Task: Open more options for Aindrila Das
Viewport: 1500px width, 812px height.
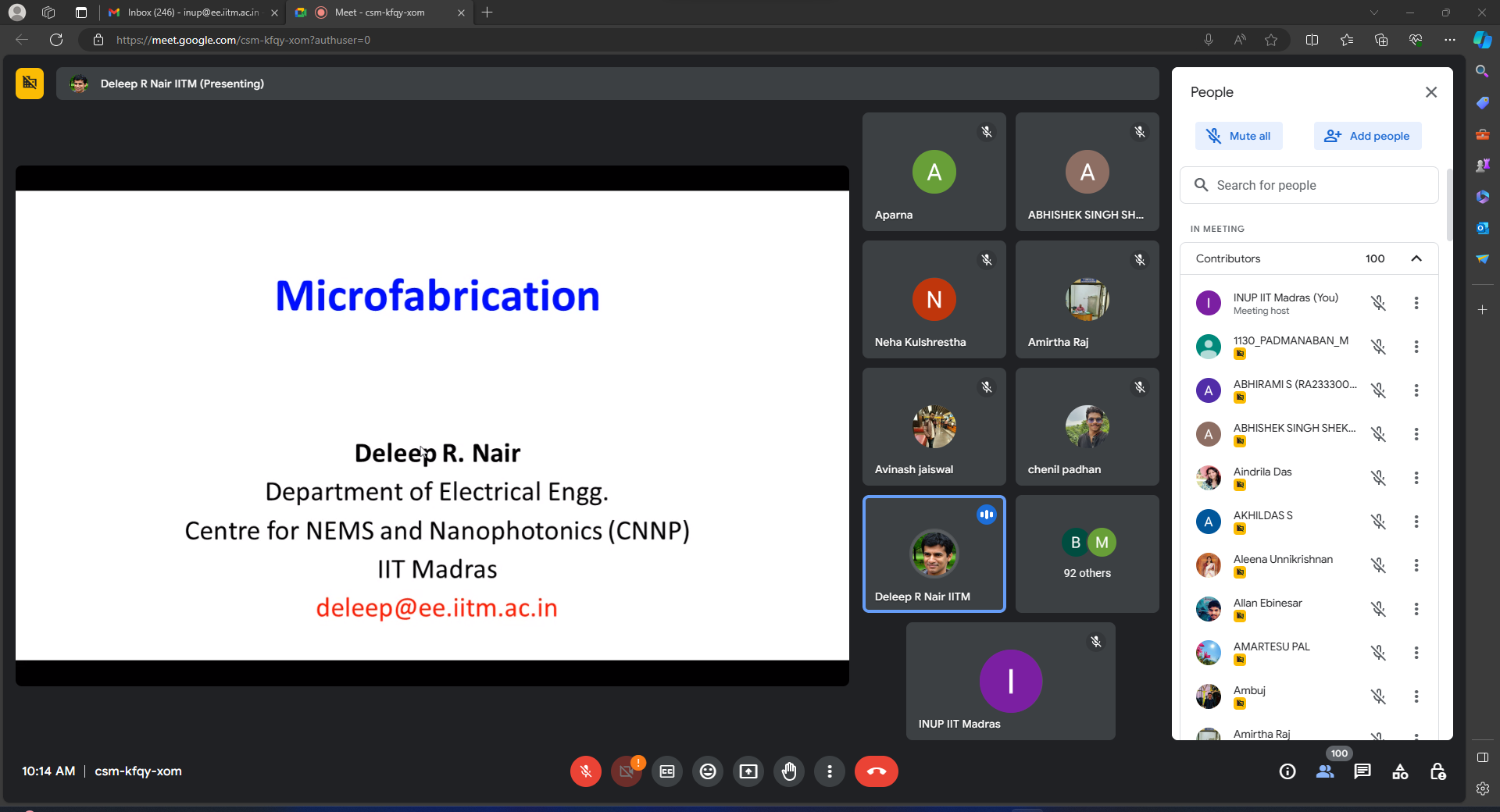Action: 1416,478
